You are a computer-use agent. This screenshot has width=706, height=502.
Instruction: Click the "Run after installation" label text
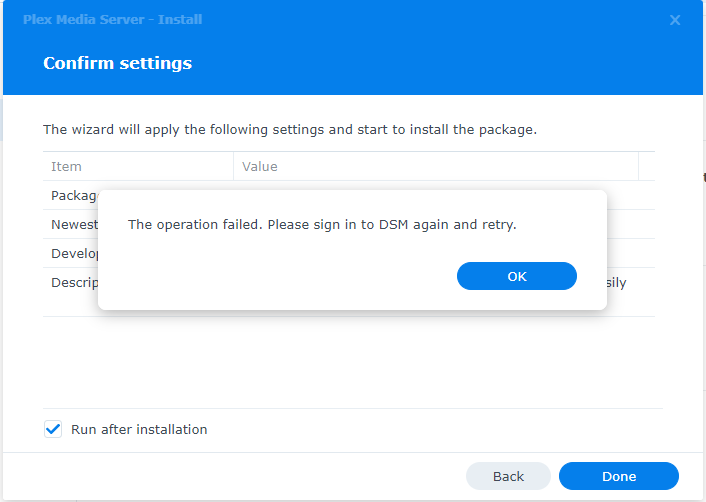[139, 429]
